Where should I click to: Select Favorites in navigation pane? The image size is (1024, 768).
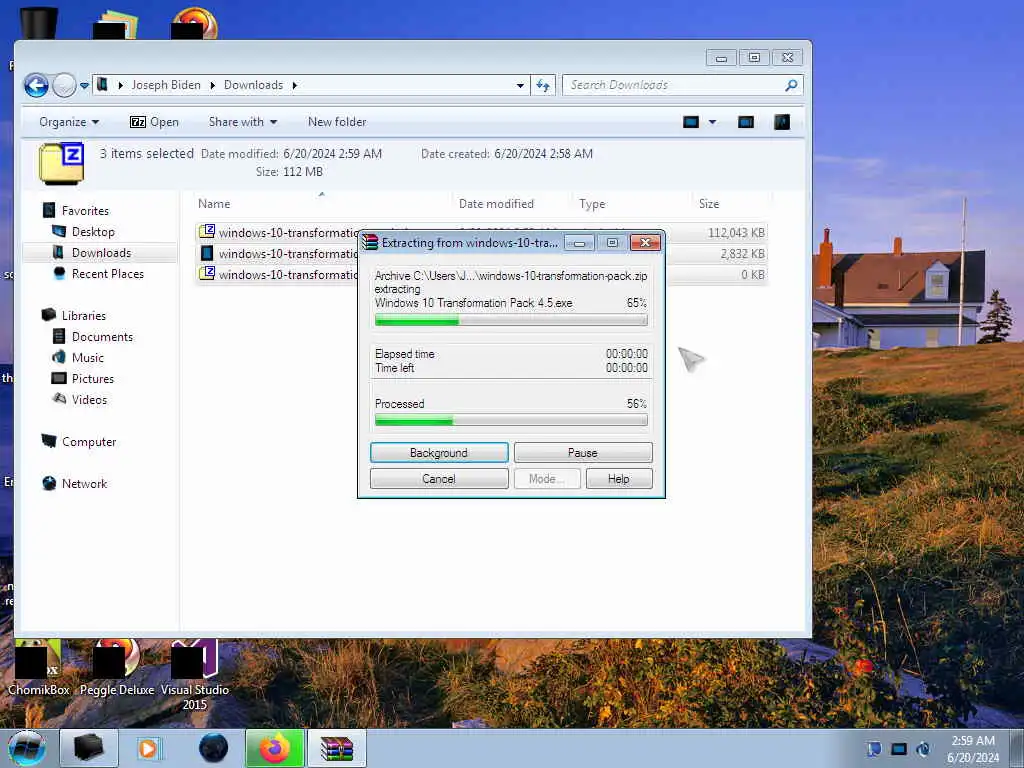pyautogui.click(x=85, y=211)
